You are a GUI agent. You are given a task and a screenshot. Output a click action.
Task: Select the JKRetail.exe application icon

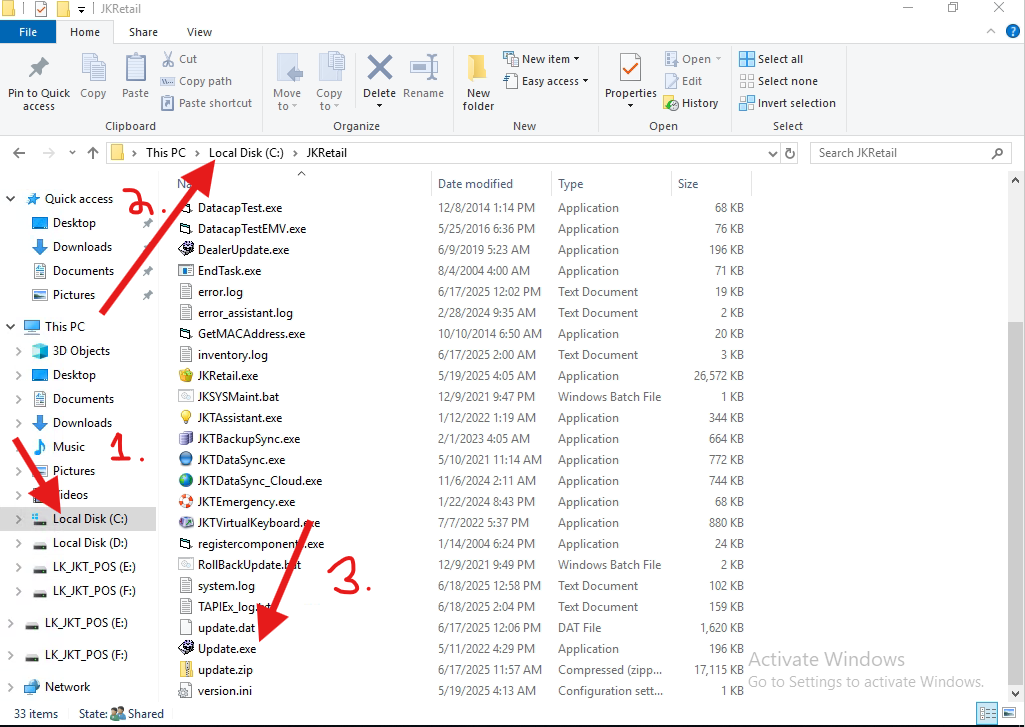186,376
